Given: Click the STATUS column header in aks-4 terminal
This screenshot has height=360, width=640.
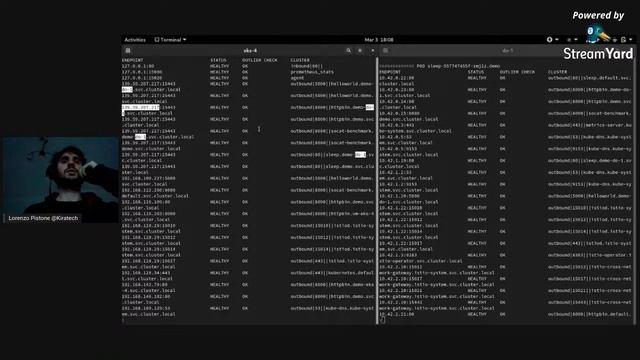Looking at the screenshot, I should tap(218, 60).
